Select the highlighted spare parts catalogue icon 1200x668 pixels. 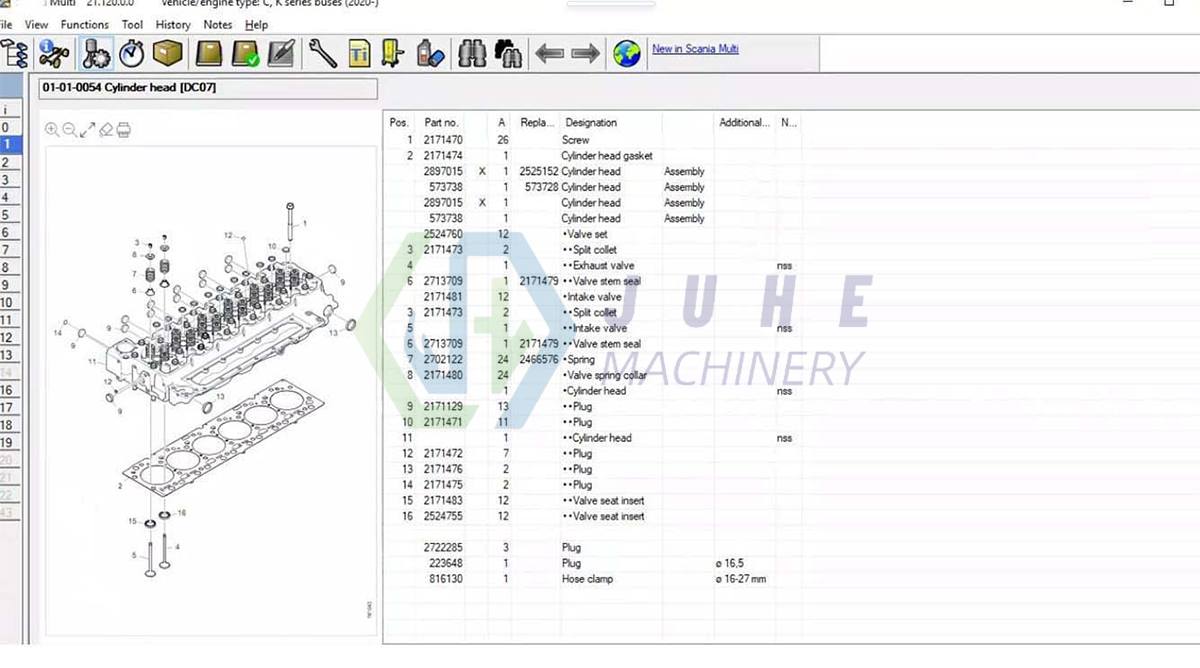click(95, 52)
